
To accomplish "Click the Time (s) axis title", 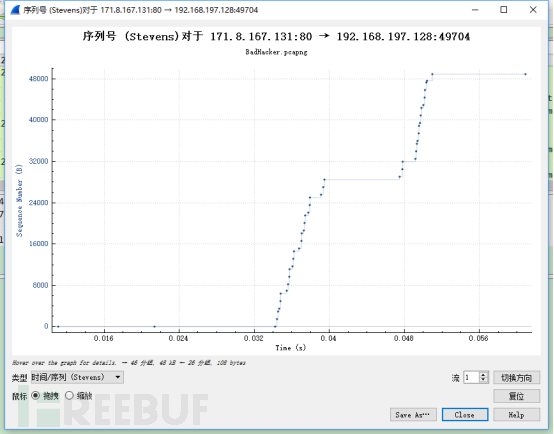I will pos(290,348).
